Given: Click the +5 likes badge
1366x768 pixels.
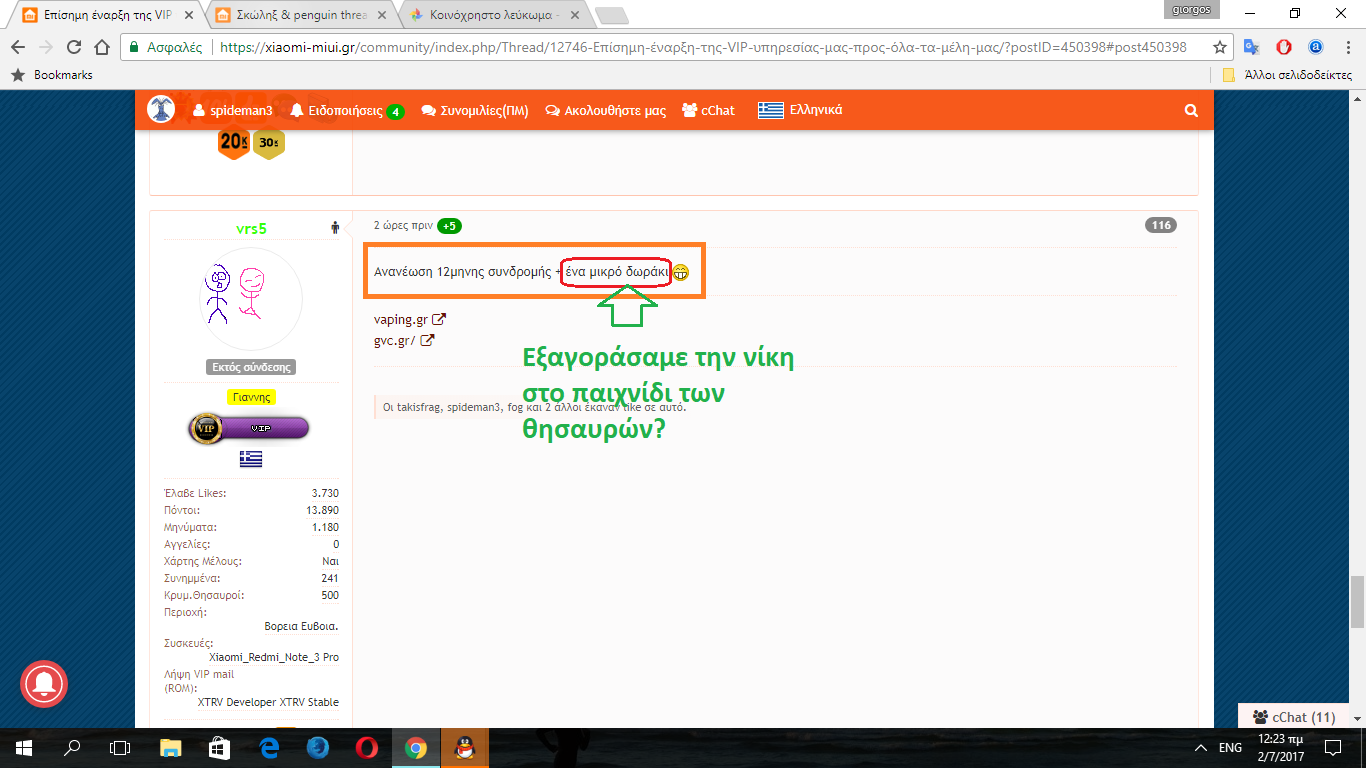Looking at the screenshot, I should [x=449, y=226].
